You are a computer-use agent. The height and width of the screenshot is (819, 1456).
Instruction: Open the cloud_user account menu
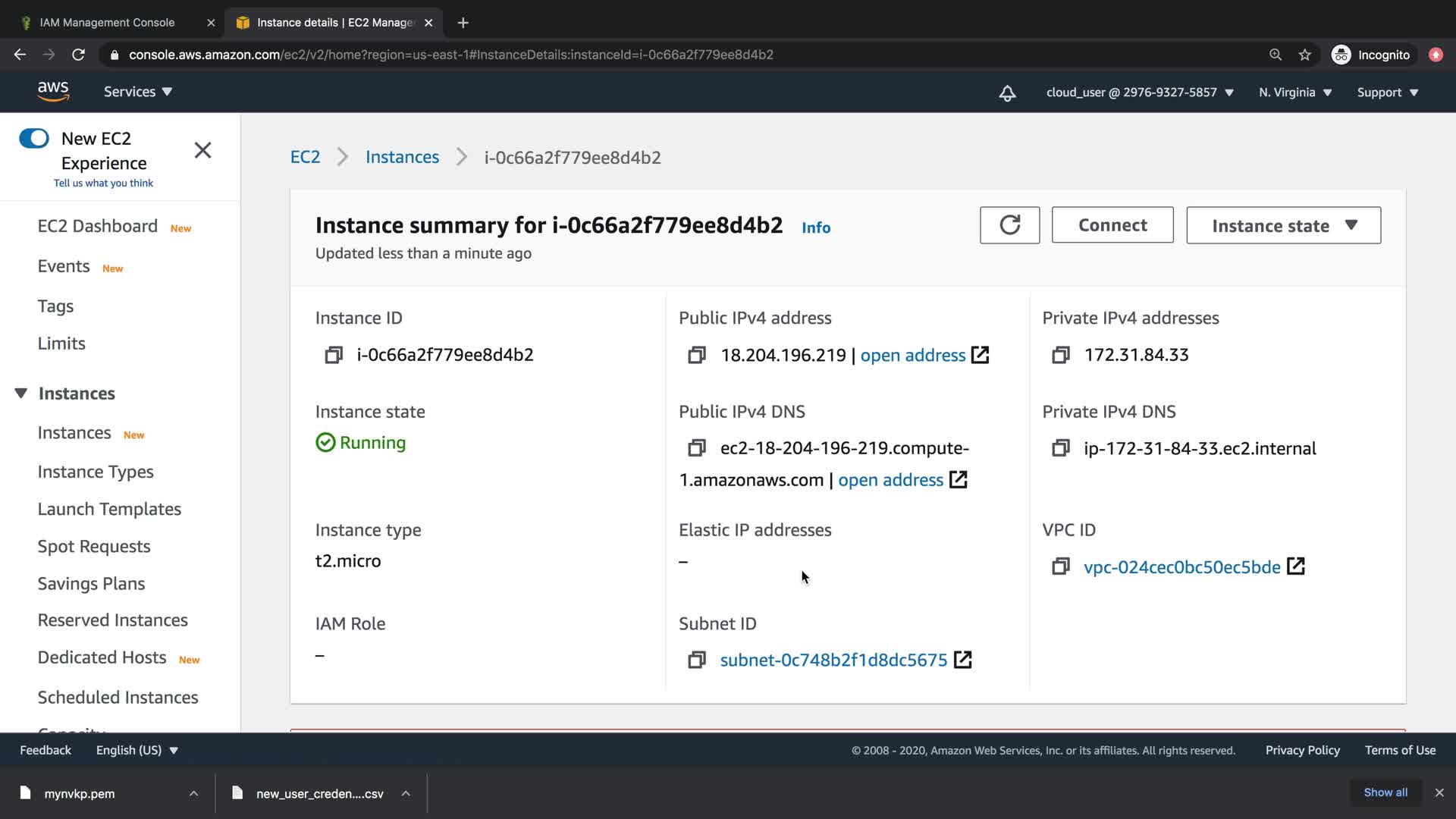tap(1139, 93)
